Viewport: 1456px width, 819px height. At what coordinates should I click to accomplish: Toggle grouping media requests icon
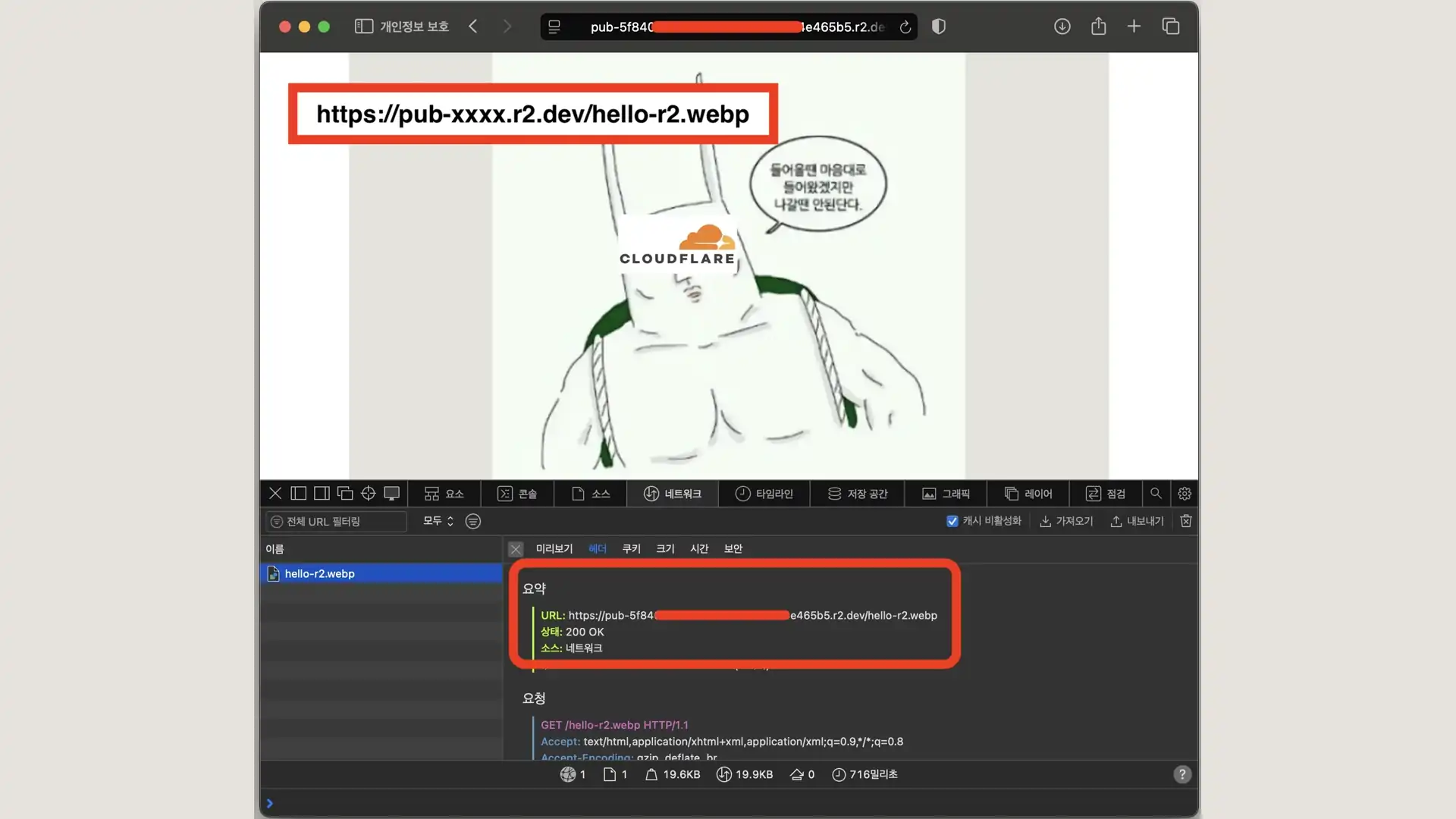(x=473, y=522)
